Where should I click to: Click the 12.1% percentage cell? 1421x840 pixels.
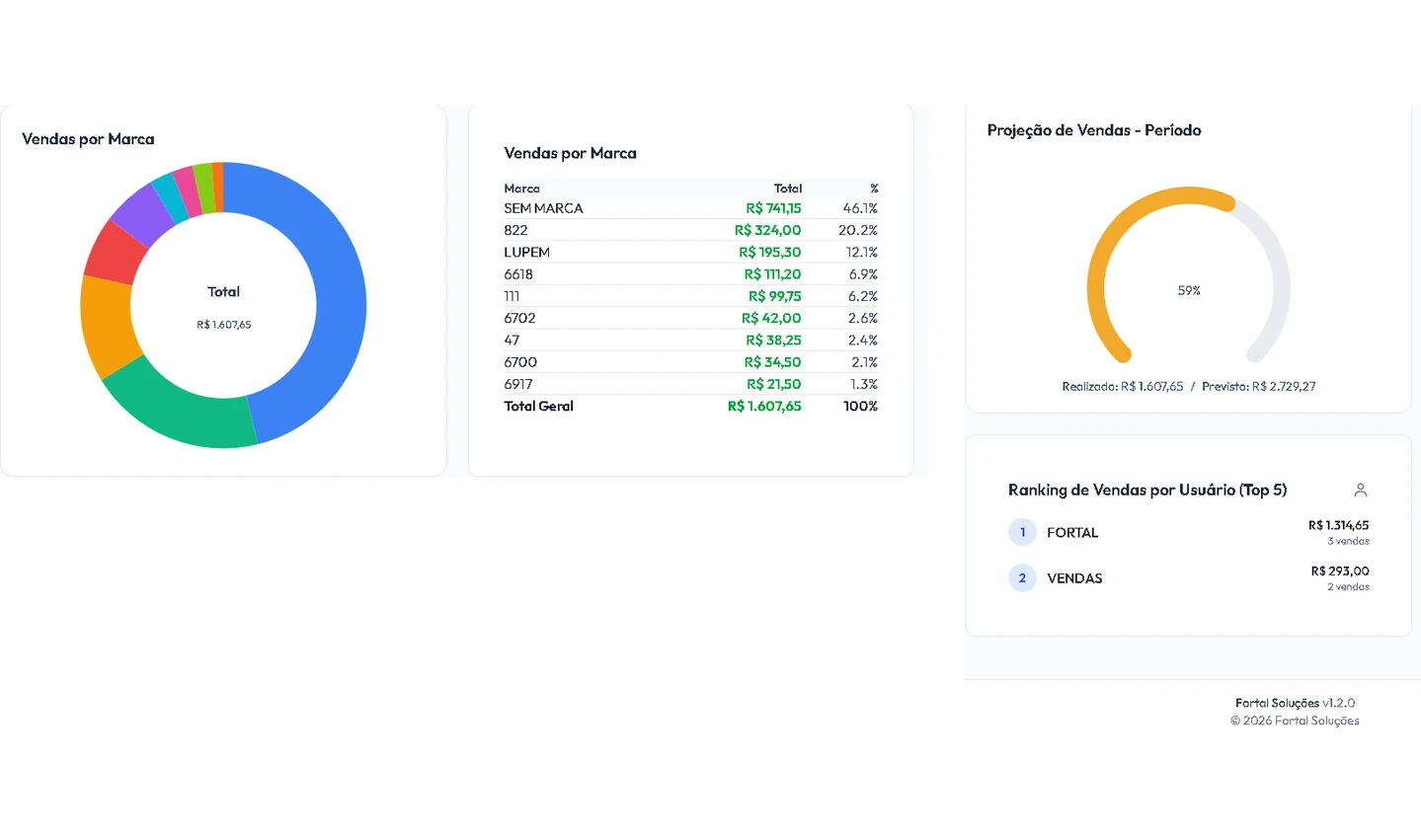coord(862,252)
